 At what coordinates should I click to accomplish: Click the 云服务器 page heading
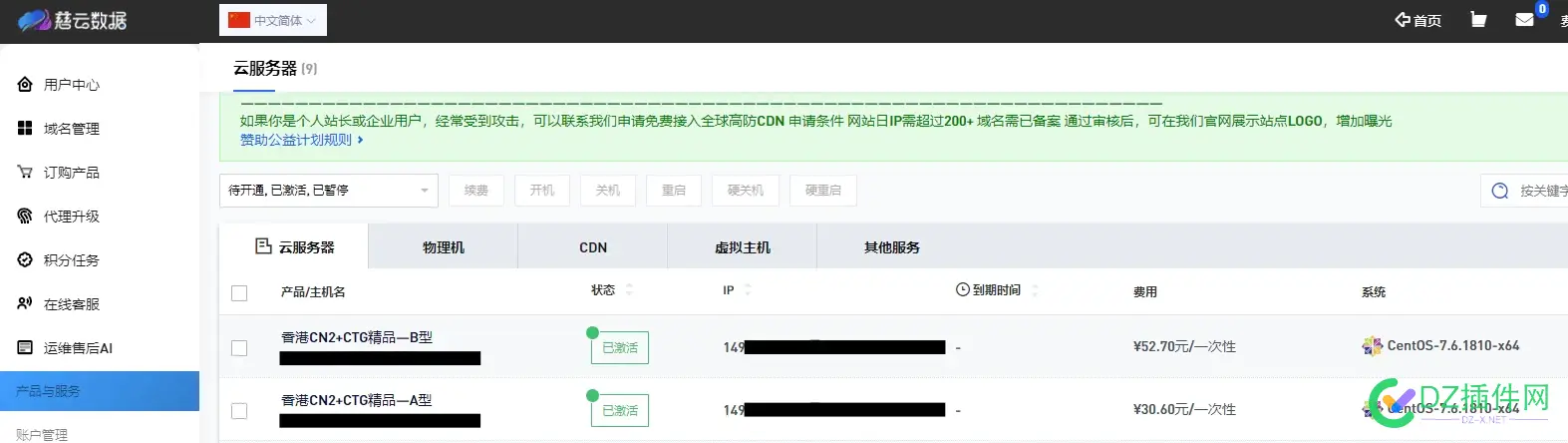265,68
